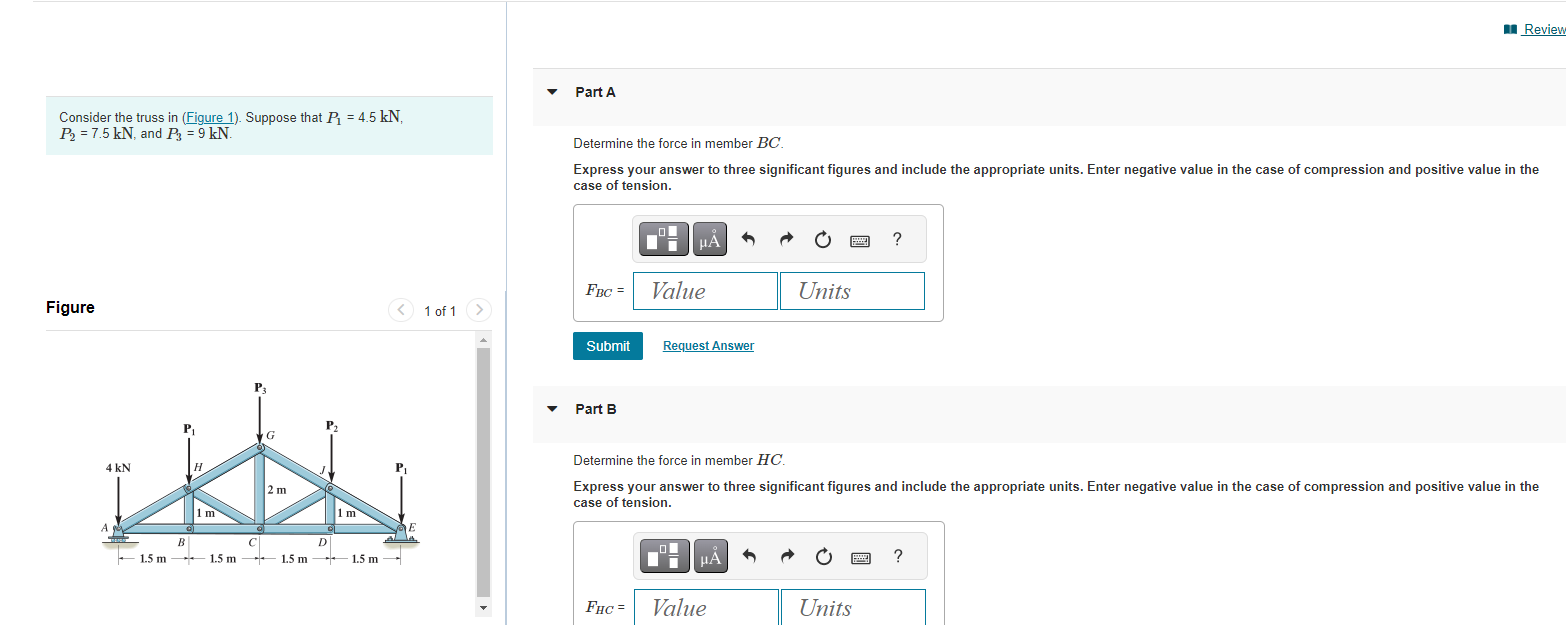
Task: Redo in Part A answer toolbar
Action: point(785,240)
